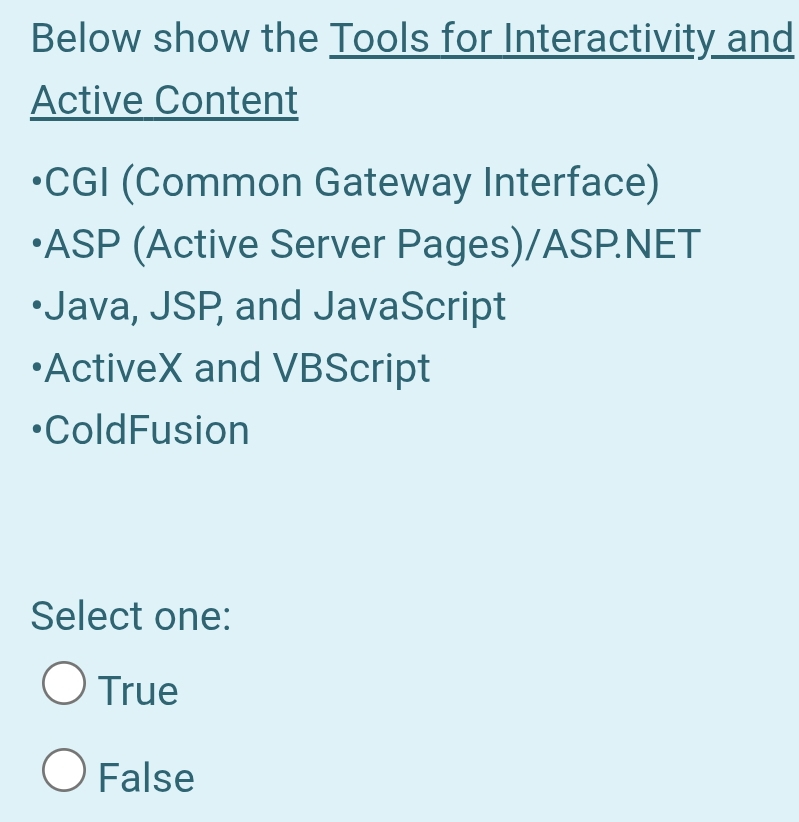Click the words "Below show the"
Image resolution: width=799 pixels, height=822 pixels.
175,39
